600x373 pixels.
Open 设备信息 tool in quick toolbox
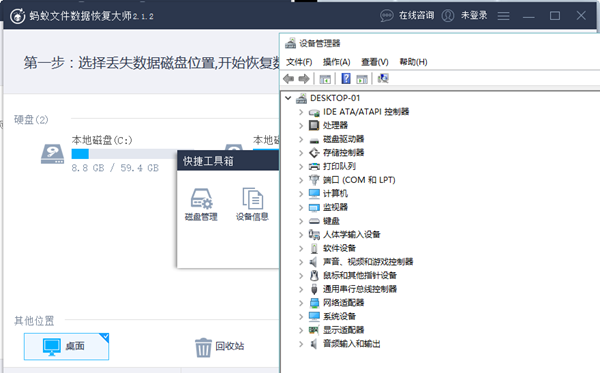pyautogui.click(x=252, y=204)
